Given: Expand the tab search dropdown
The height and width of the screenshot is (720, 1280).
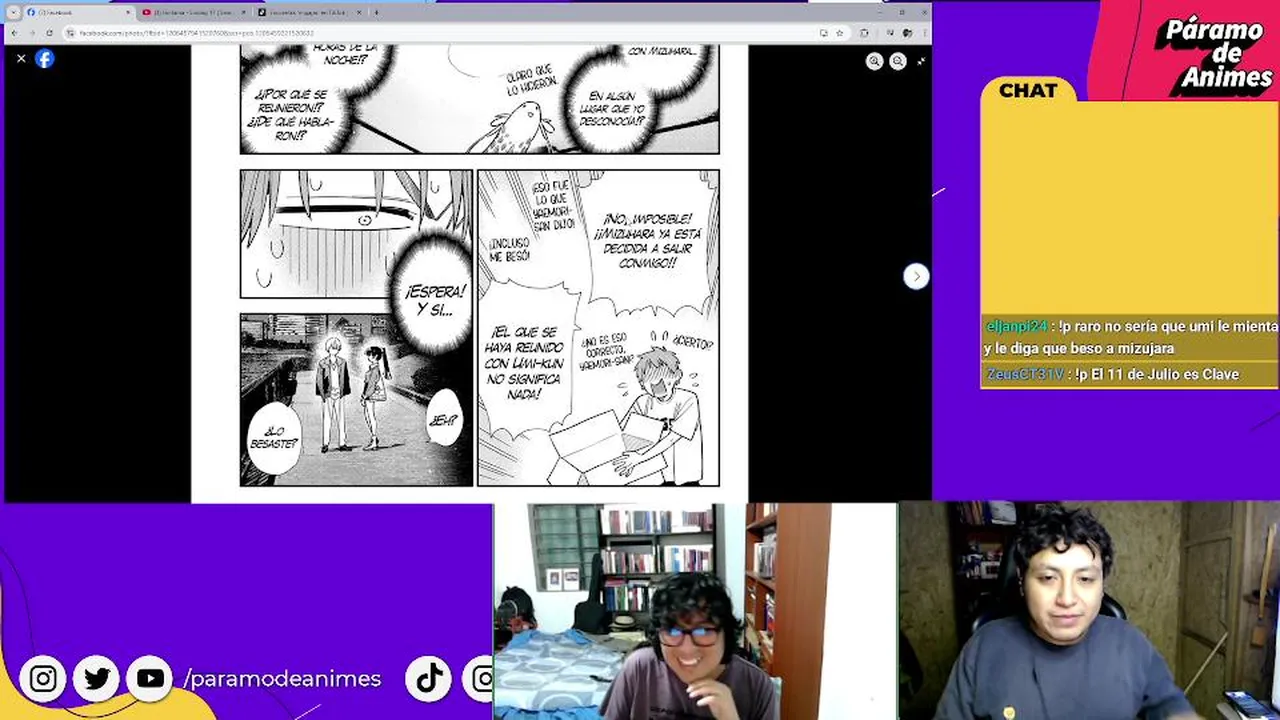Looking at the screenshot, I should pos(13,13).
